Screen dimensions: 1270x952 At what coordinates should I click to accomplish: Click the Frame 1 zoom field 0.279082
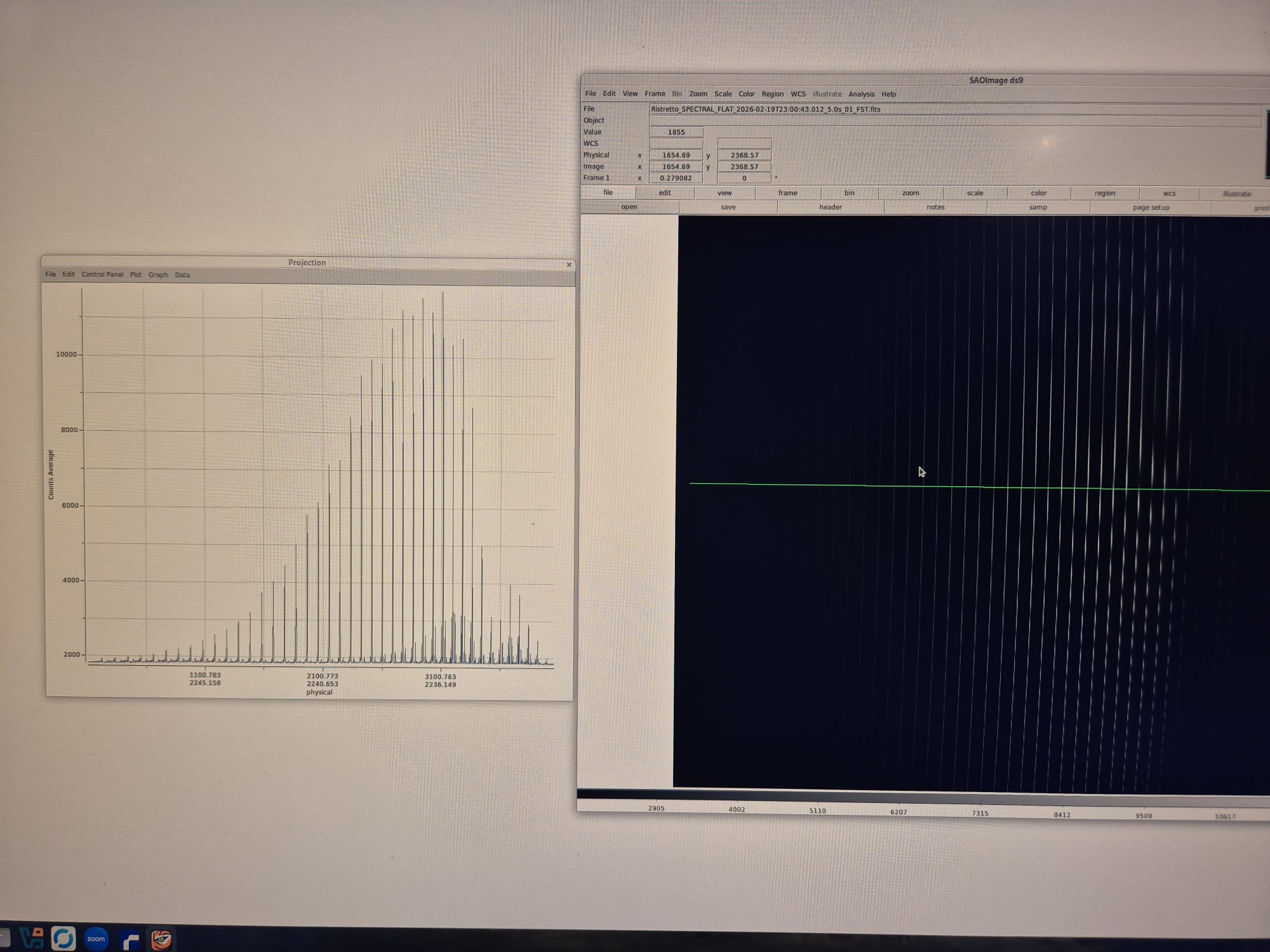676,178
